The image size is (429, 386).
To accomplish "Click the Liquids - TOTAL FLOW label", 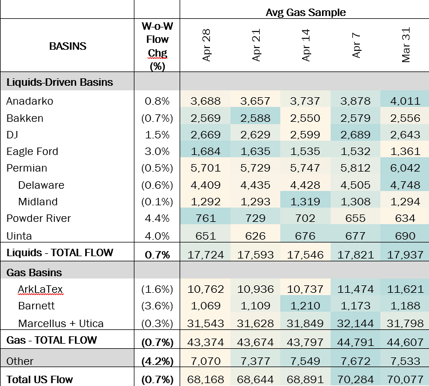I will 60,253.
